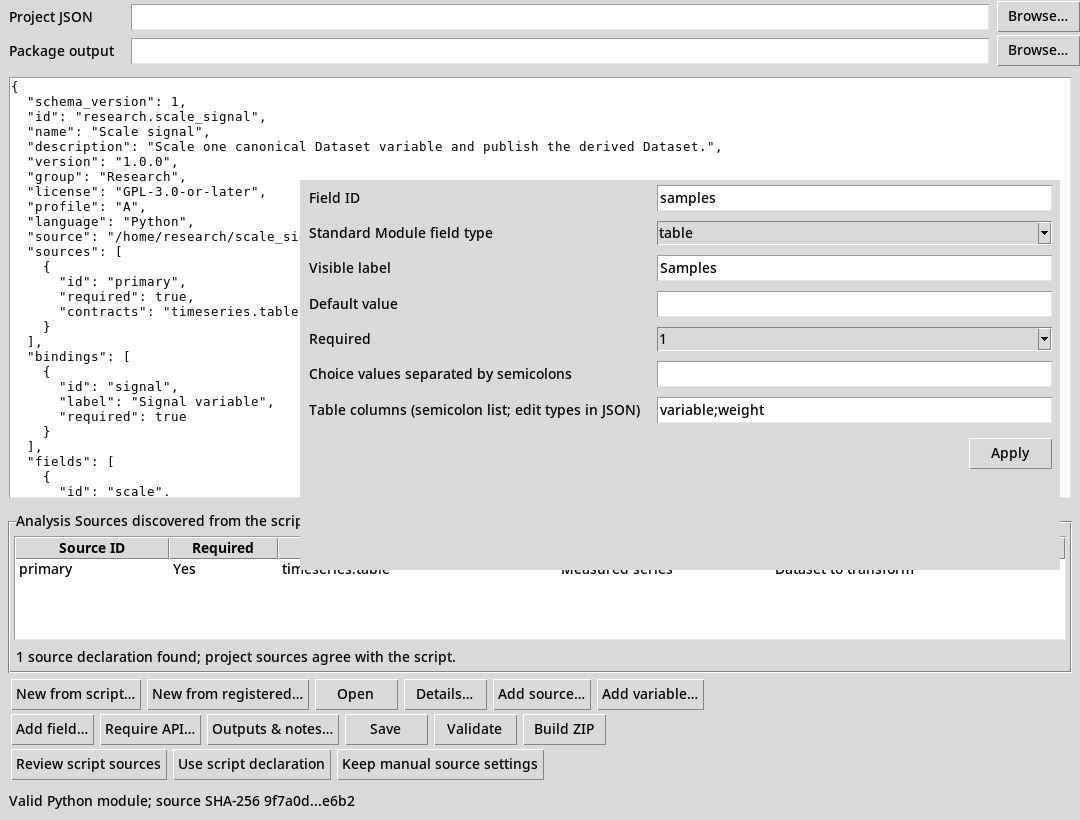Click the Table columns field with variable;weight
The image size is (1080, 820).
[x=854, y=410]
